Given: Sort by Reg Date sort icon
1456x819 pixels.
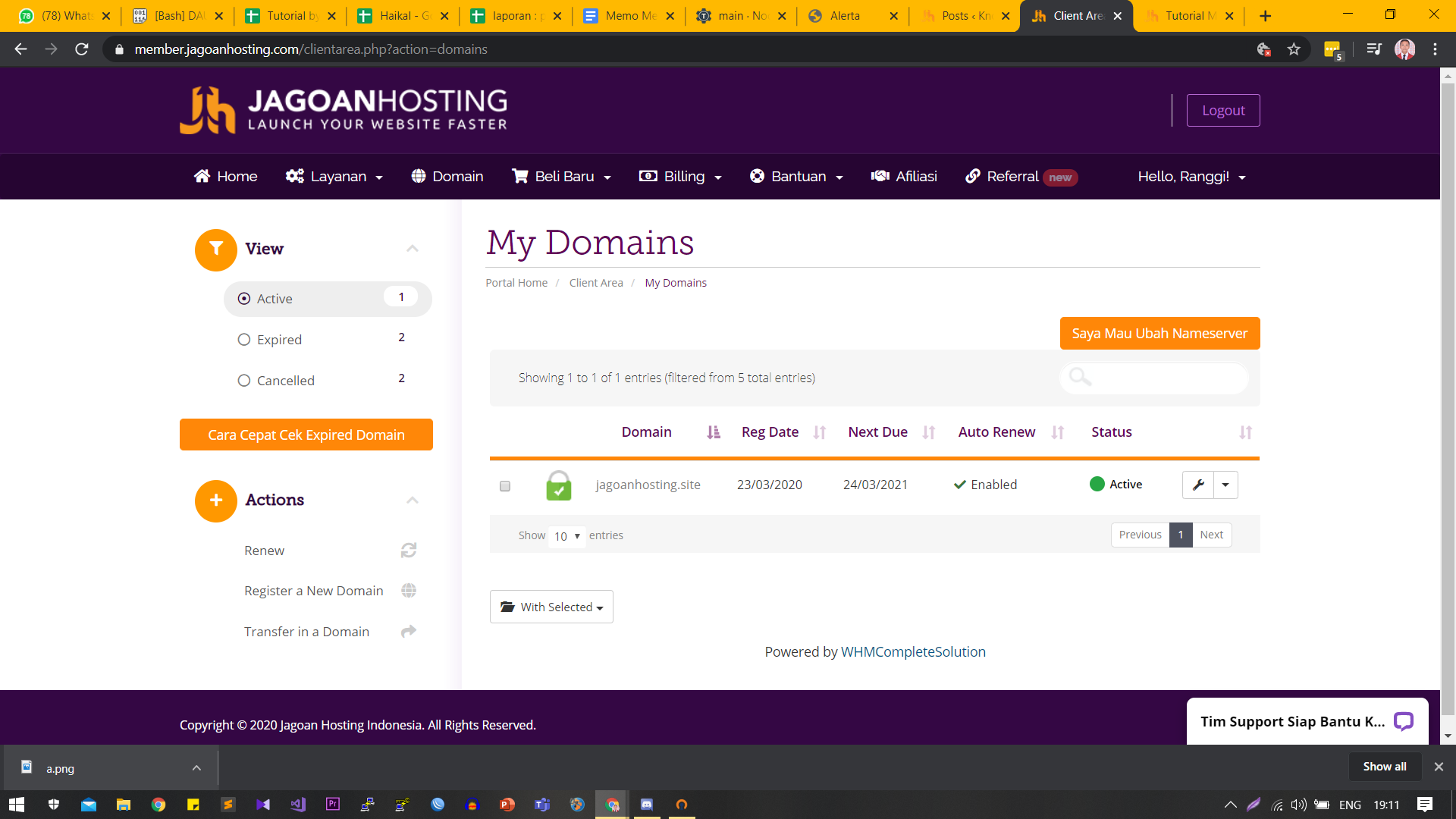Looking at the screenshot, I should [820, 432].
